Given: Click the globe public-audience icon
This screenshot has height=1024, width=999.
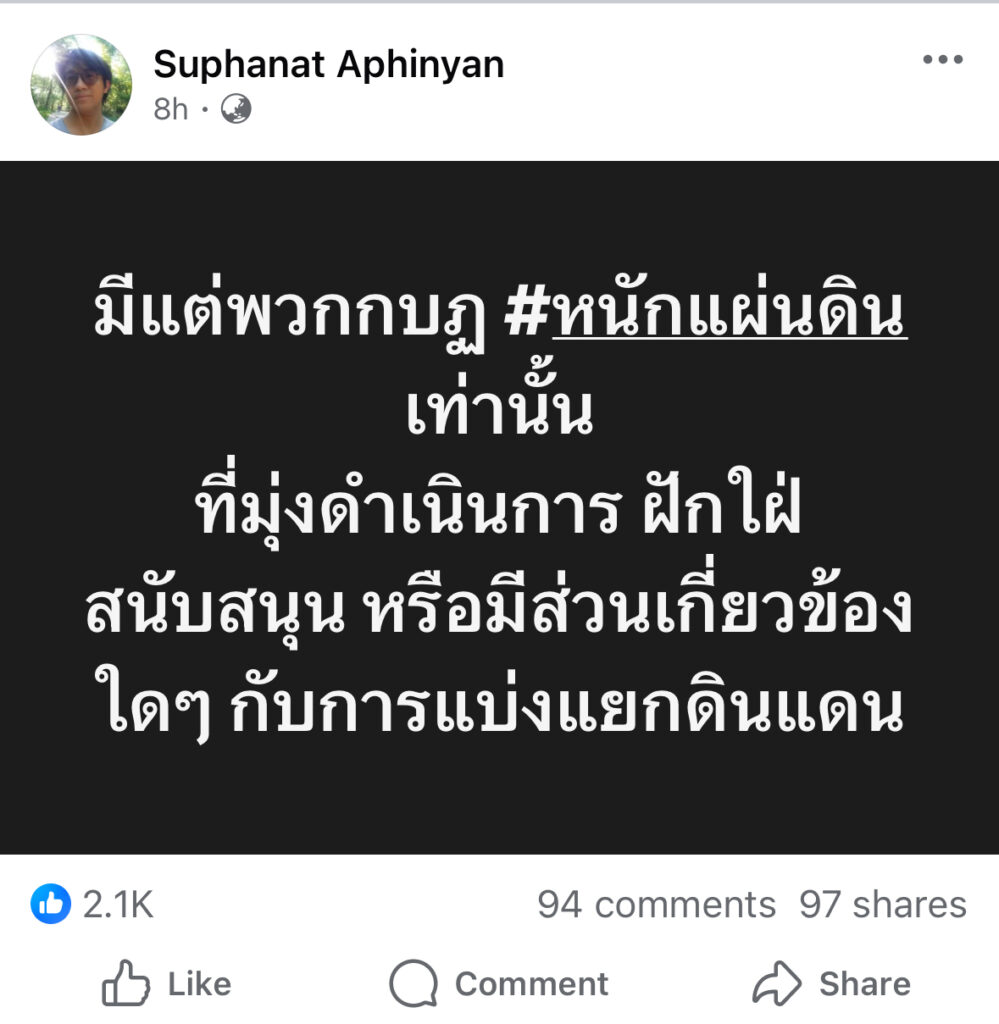Looking at the screenshot, I should (x=236, y=109).
